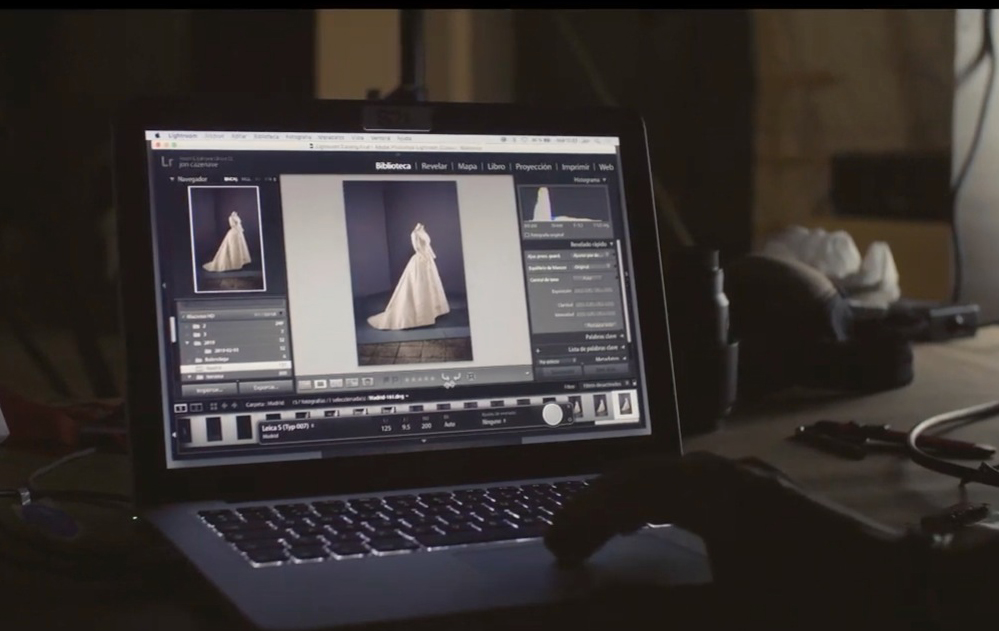Open Survey view from the toolbar
This screenshot has width=999, height=631.
(352, 382)
